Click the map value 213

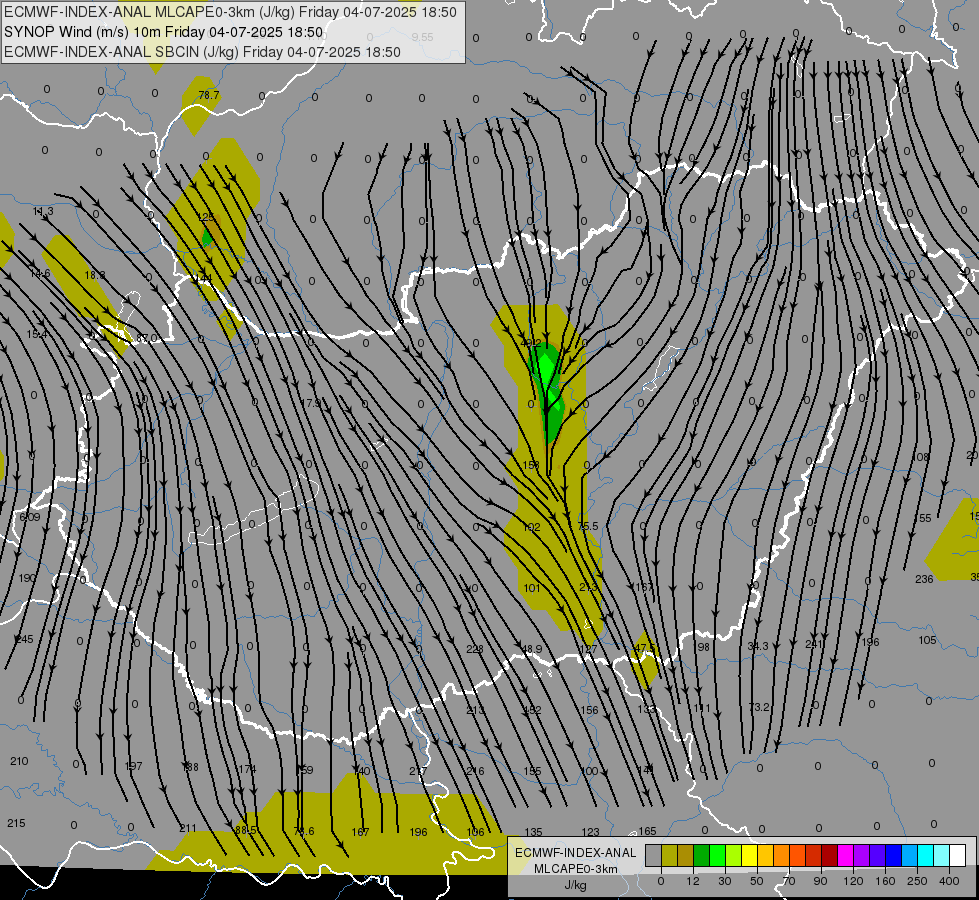click(475, 710)
